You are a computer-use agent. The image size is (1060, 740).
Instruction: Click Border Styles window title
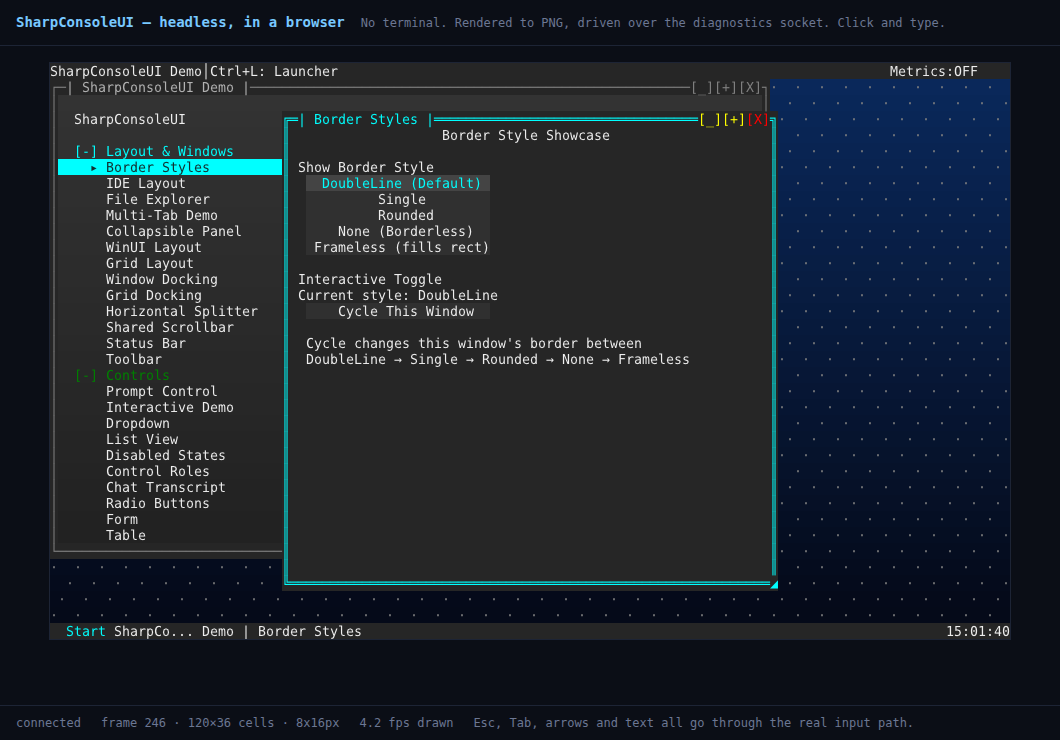pos(365,120)
